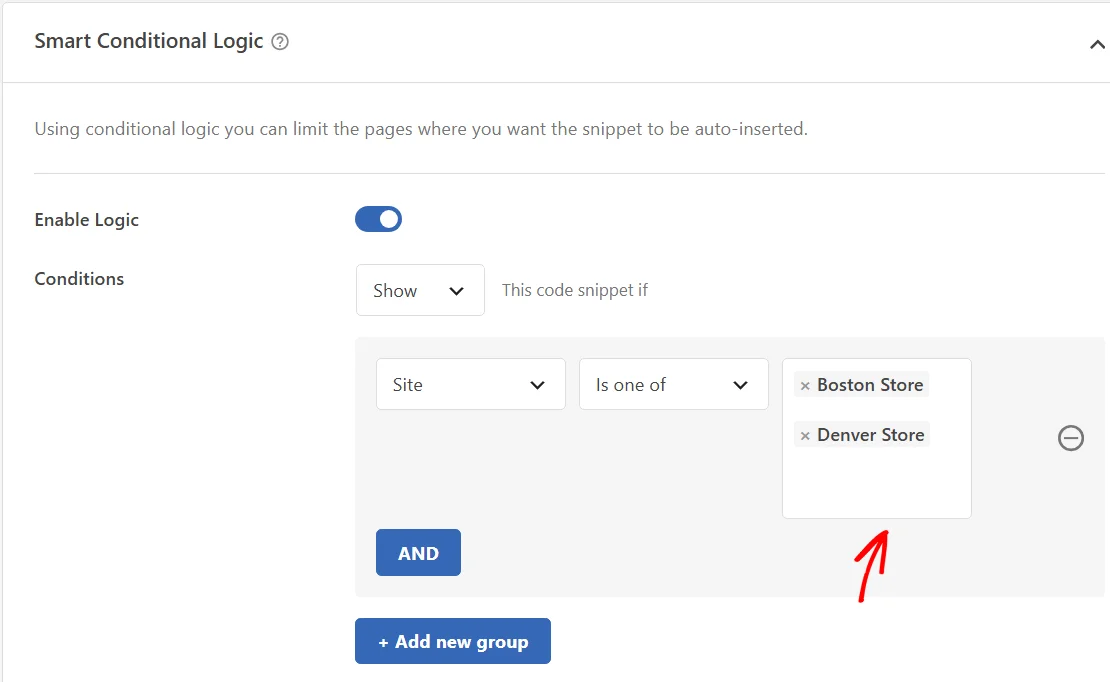Open the Is one of operator dropdown
Image resolution: width=1110 pixels, height=682 pixels.
click(x=673, y=385)
